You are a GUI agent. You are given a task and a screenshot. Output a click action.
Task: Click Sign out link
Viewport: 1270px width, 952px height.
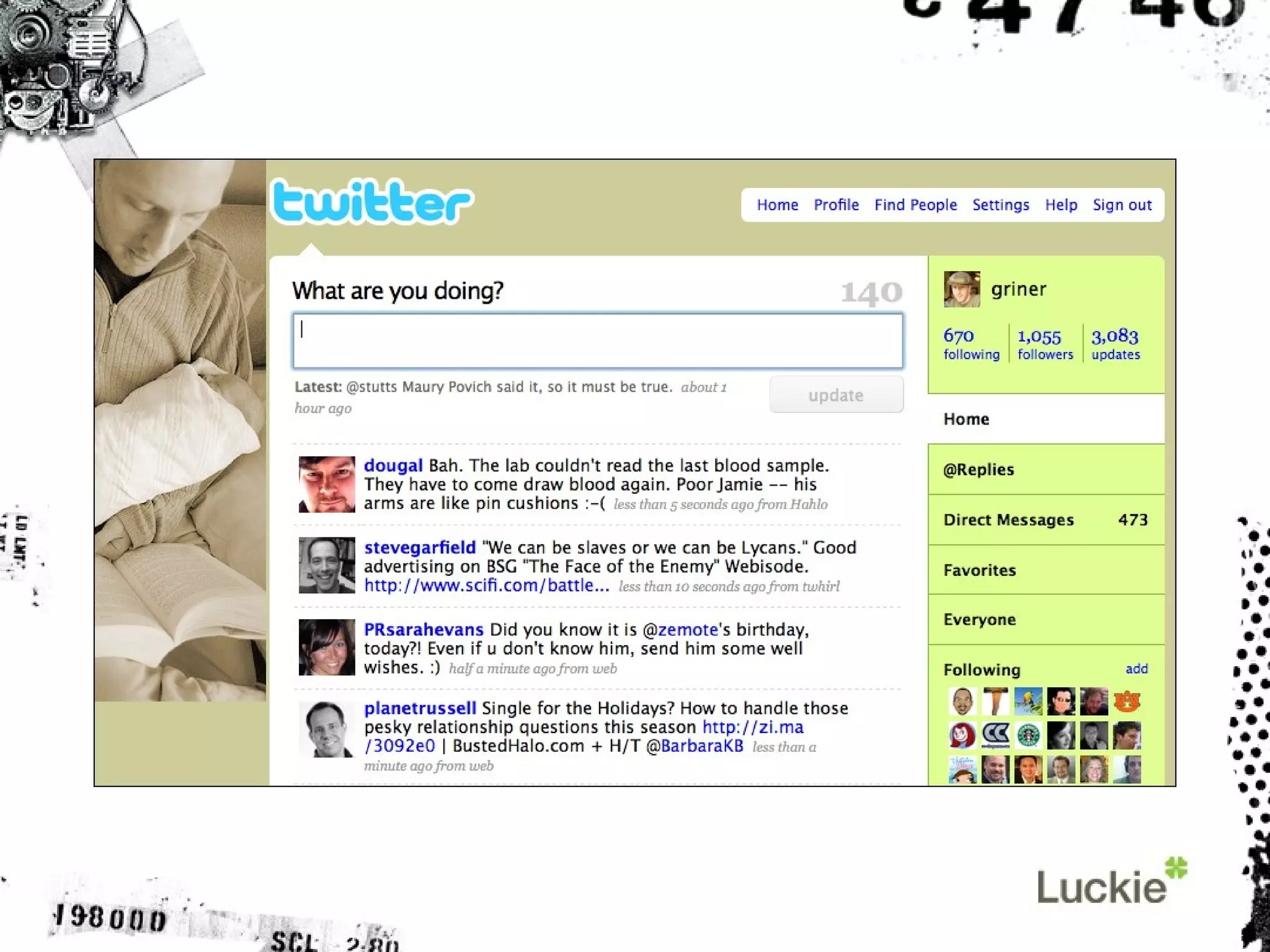1122,205
